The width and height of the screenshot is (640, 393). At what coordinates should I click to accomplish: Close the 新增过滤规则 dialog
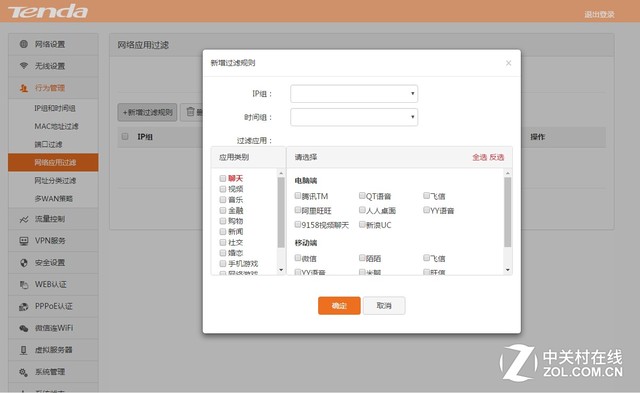click(508, 63)
